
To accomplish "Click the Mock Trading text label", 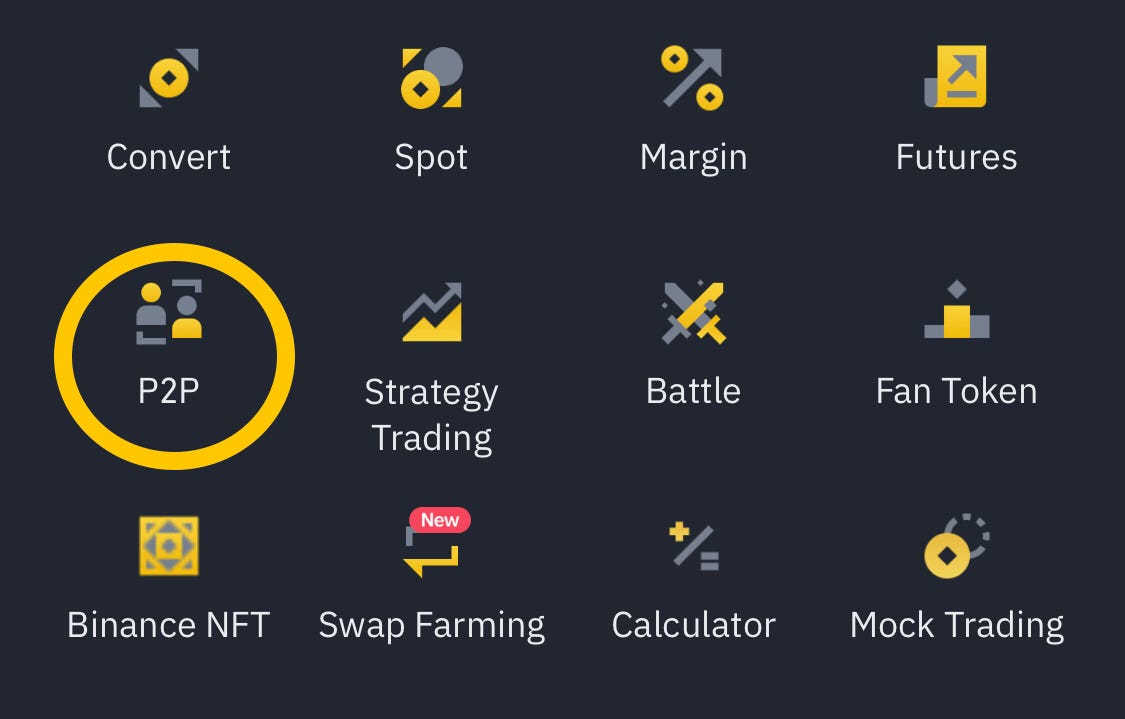I will 956,624.
